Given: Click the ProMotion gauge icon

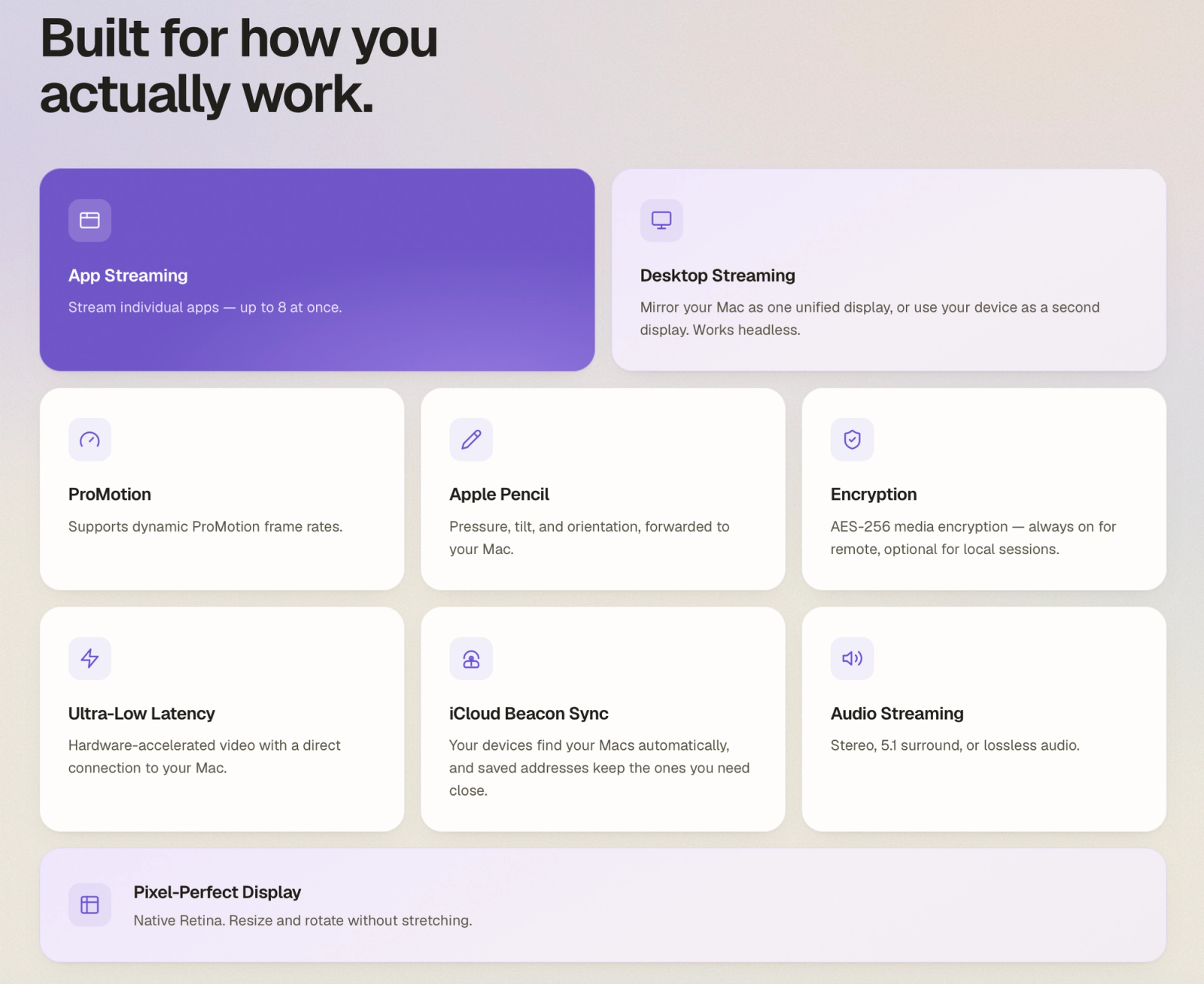Looking at the screenshot, I should click(90, 439).
